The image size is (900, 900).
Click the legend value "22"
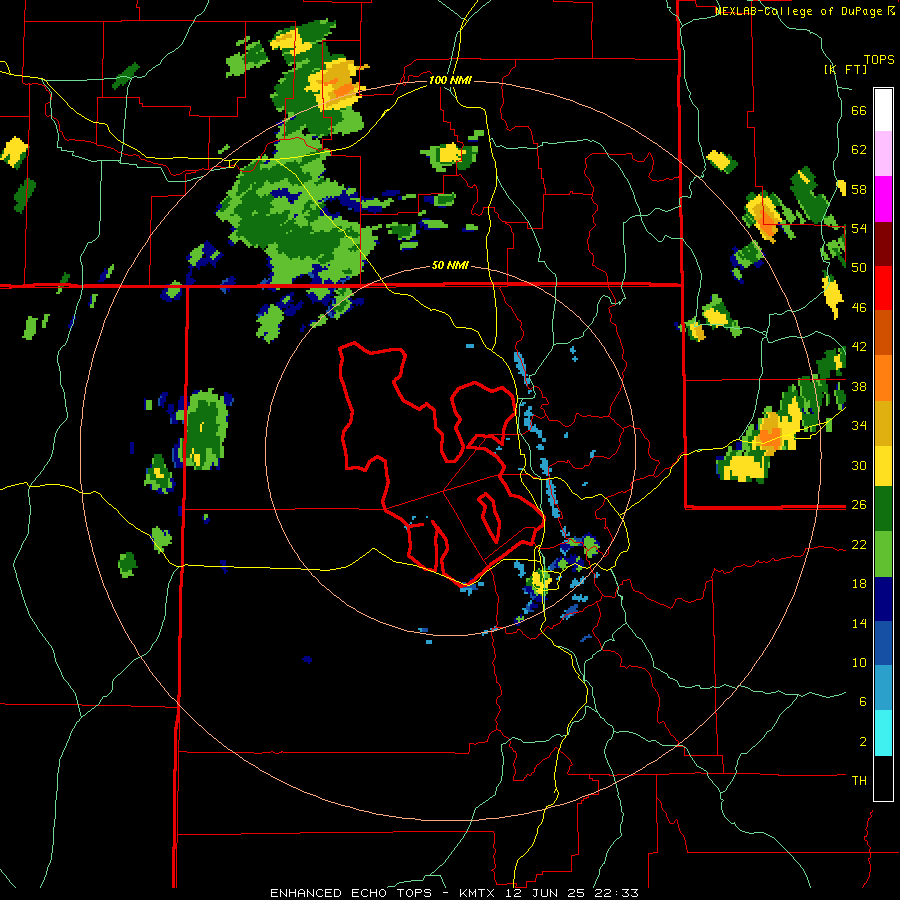point(859,544)
